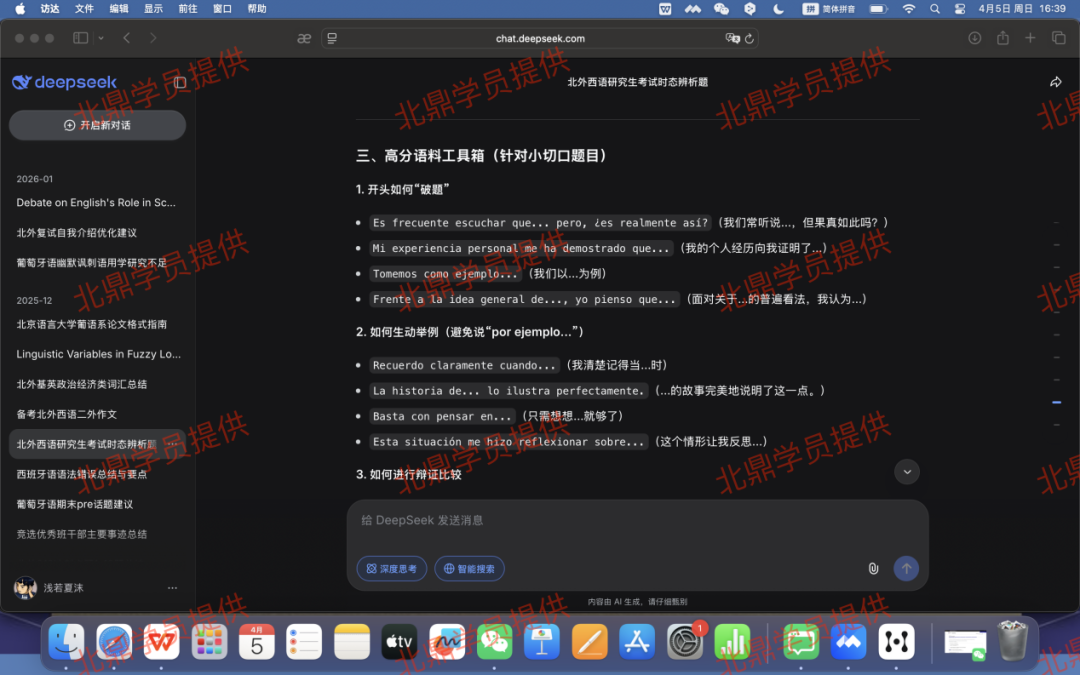The height and width of the screenshot is (675, 1080).
Task: Click the Focus moon icon in menu bar
Action: 778,9
